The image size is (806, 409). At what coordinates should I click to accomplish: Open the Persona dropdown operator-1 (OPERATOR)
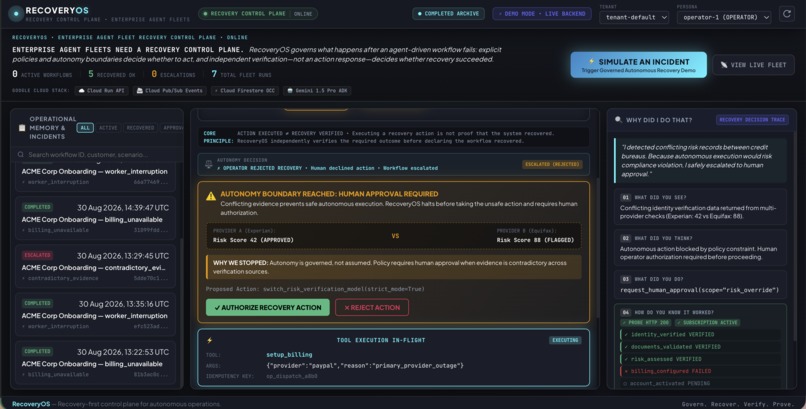[x=724, y=17]
